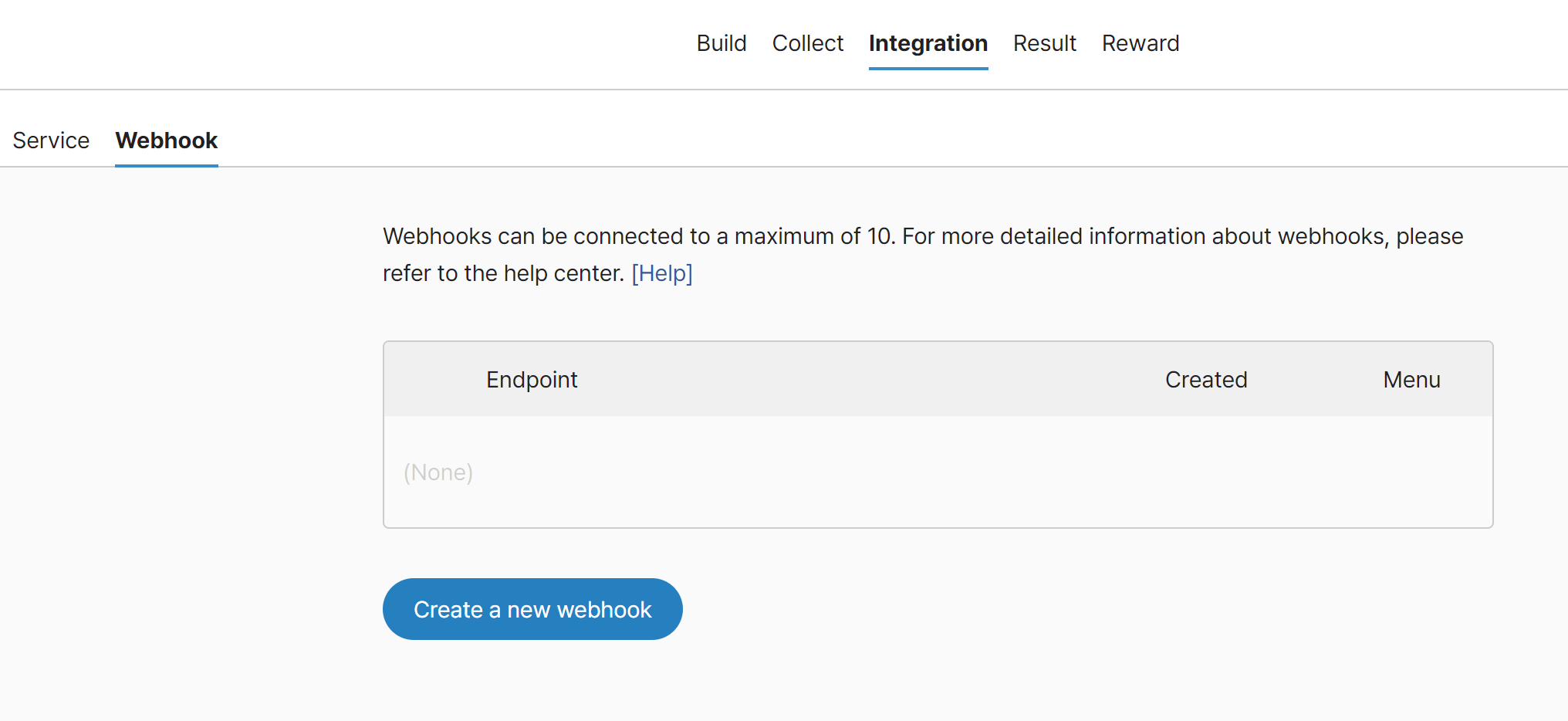The height and width of the screenshot is (721, 1568).
Task: Select the Webhook sub-tab
Action: (x=166, y=140)
